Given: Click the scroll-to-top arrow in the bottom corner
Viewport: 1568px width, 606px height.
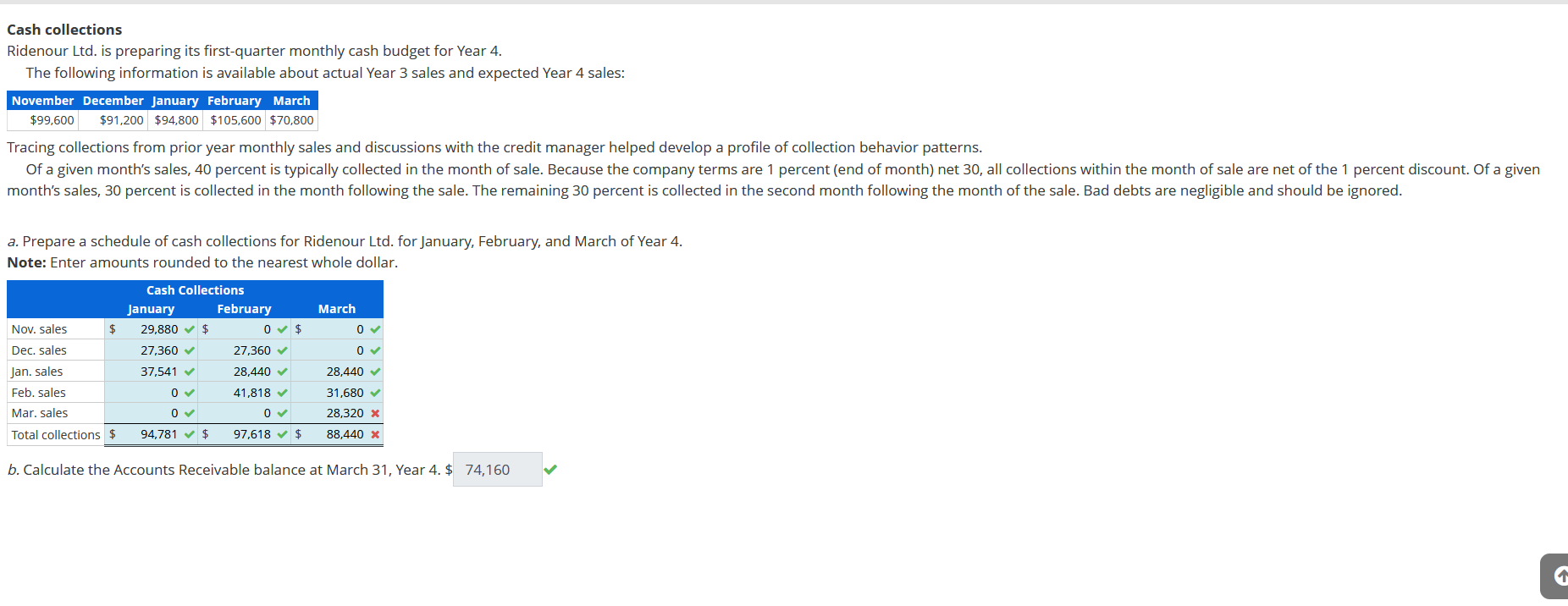Looking at the screenshot, I should point(1558,575).
